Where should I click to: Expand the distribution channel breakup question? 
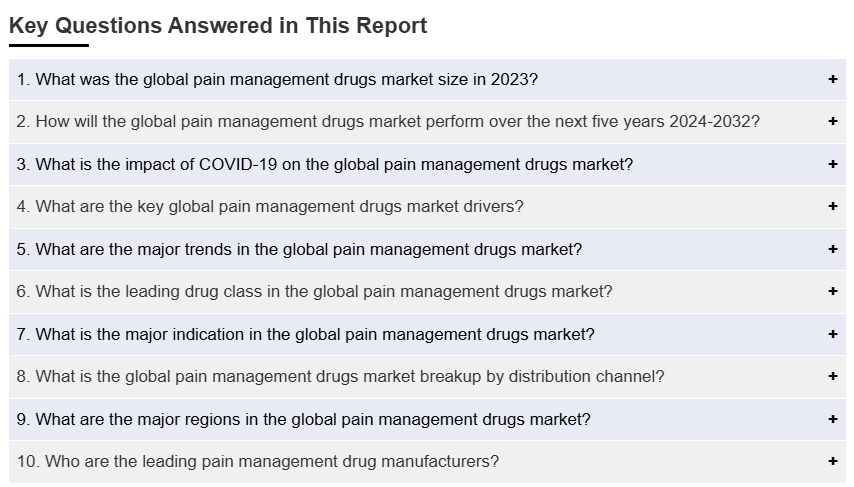[x=340, y=377]
